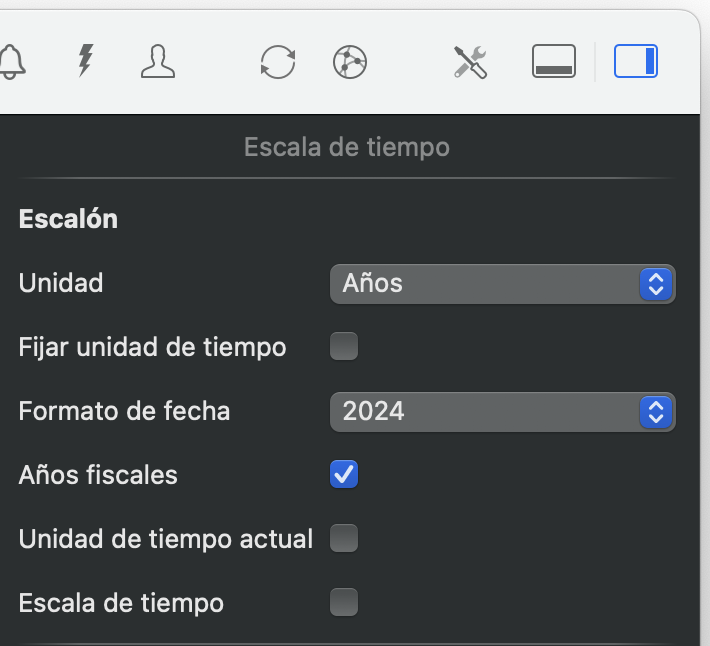The image size is (710, 646).
Task: Click the circular sync arrows icon
Action: pyautogui.click(x=277, y=62)
